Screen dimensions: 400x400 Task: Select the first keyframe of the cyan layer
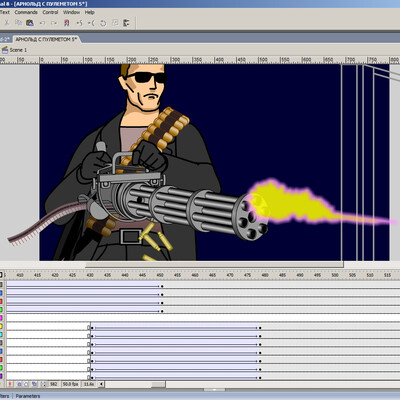(x=92, y=336)
